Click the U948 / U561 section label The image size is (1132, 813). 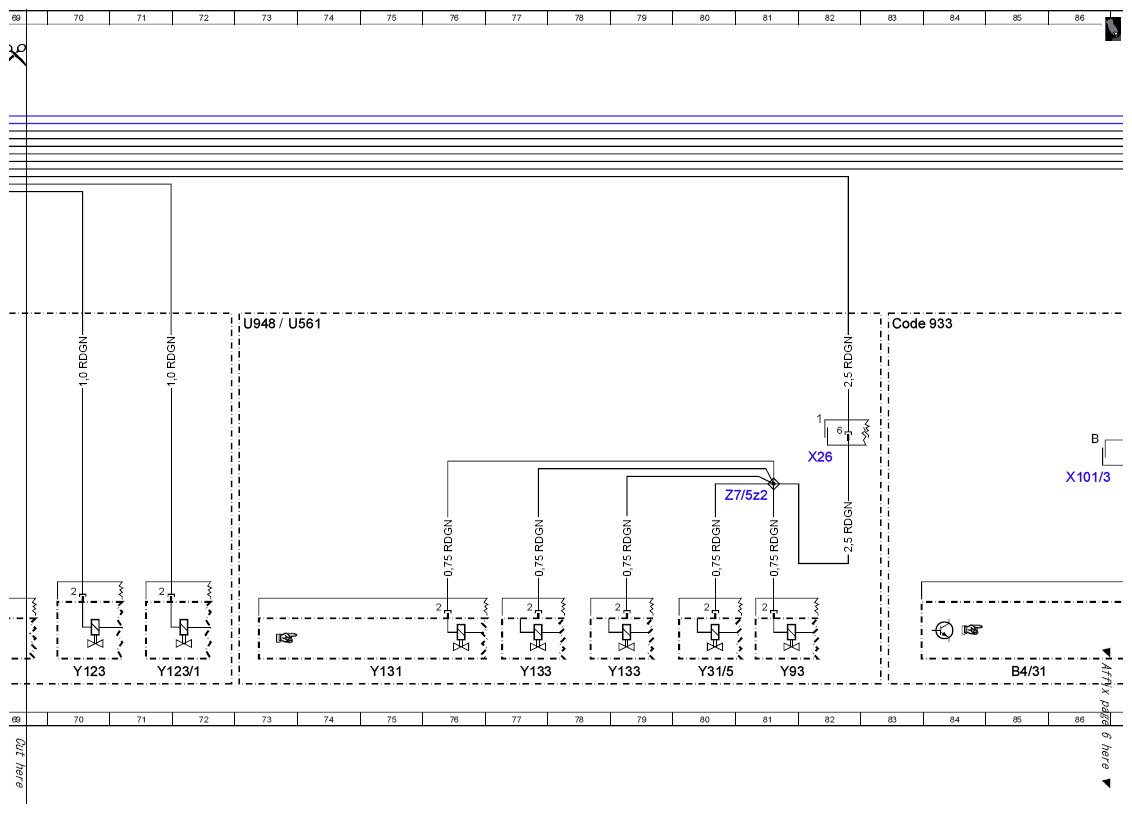pyautogui.click(x=282, y=323)
